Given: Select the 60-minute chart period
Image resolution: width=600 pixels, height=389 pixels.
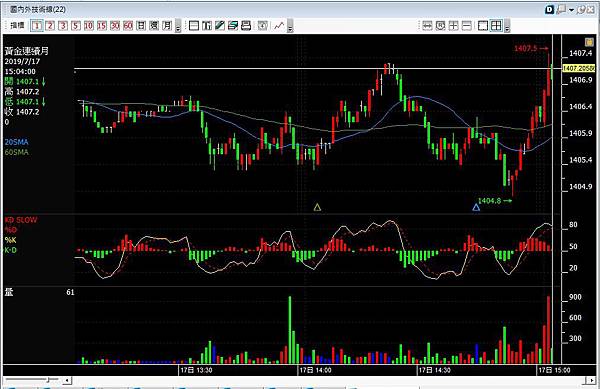Looking at the screenshot, I should [x=128, y=26].
